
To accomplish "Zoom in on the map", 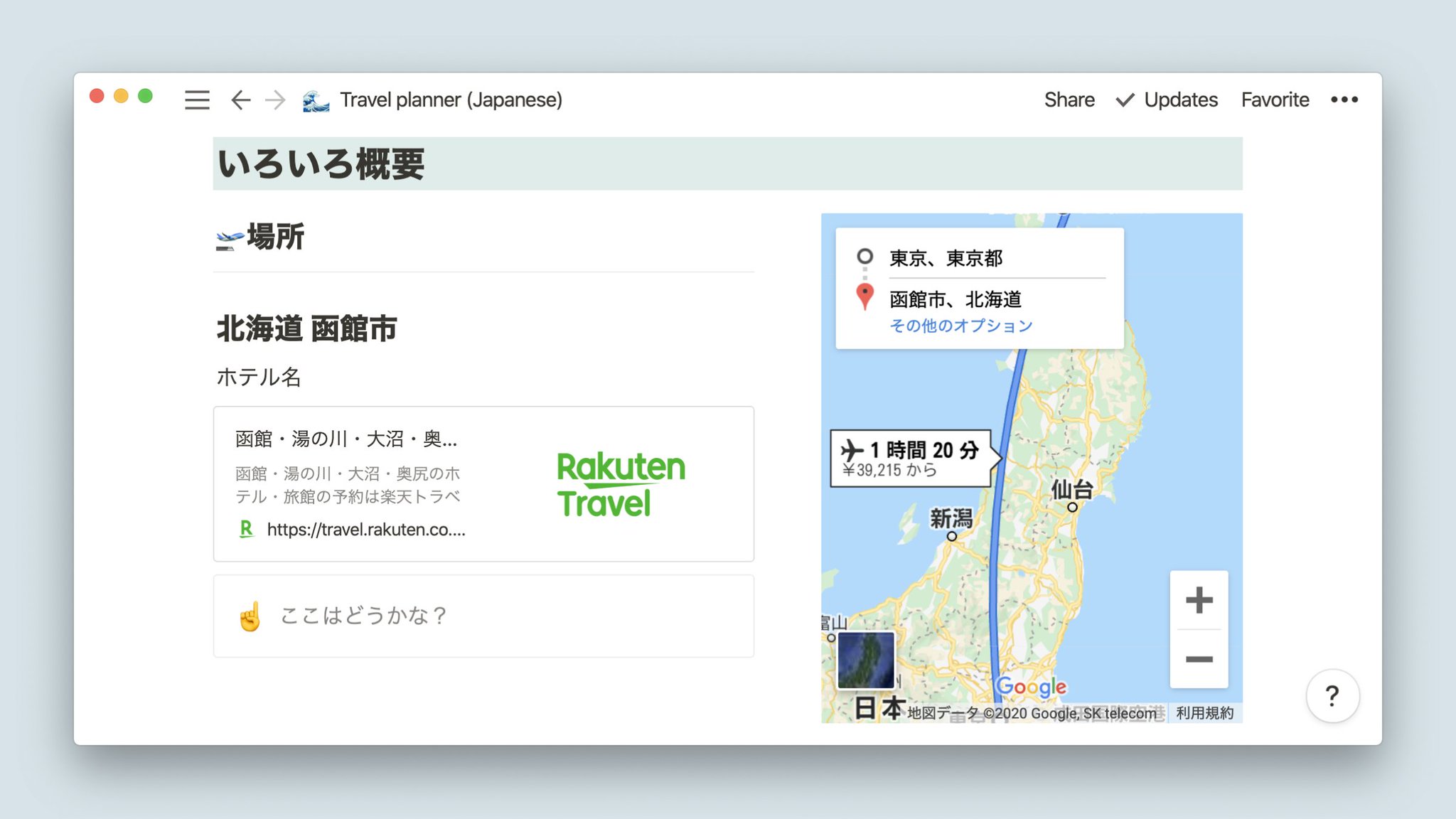I will [1199, 600].
